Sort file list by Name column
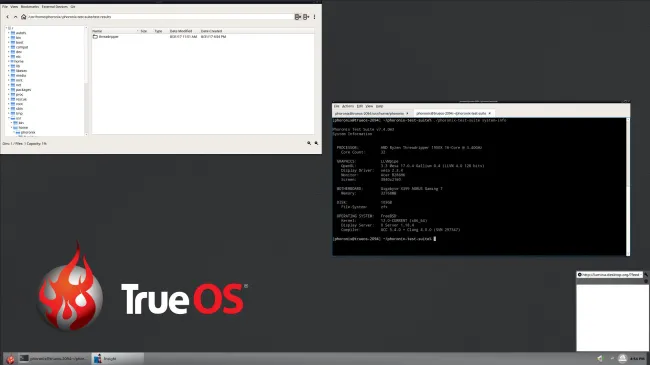Image resolution: width=650 pixels, height=365 pixels. click(x=115, y=31)
